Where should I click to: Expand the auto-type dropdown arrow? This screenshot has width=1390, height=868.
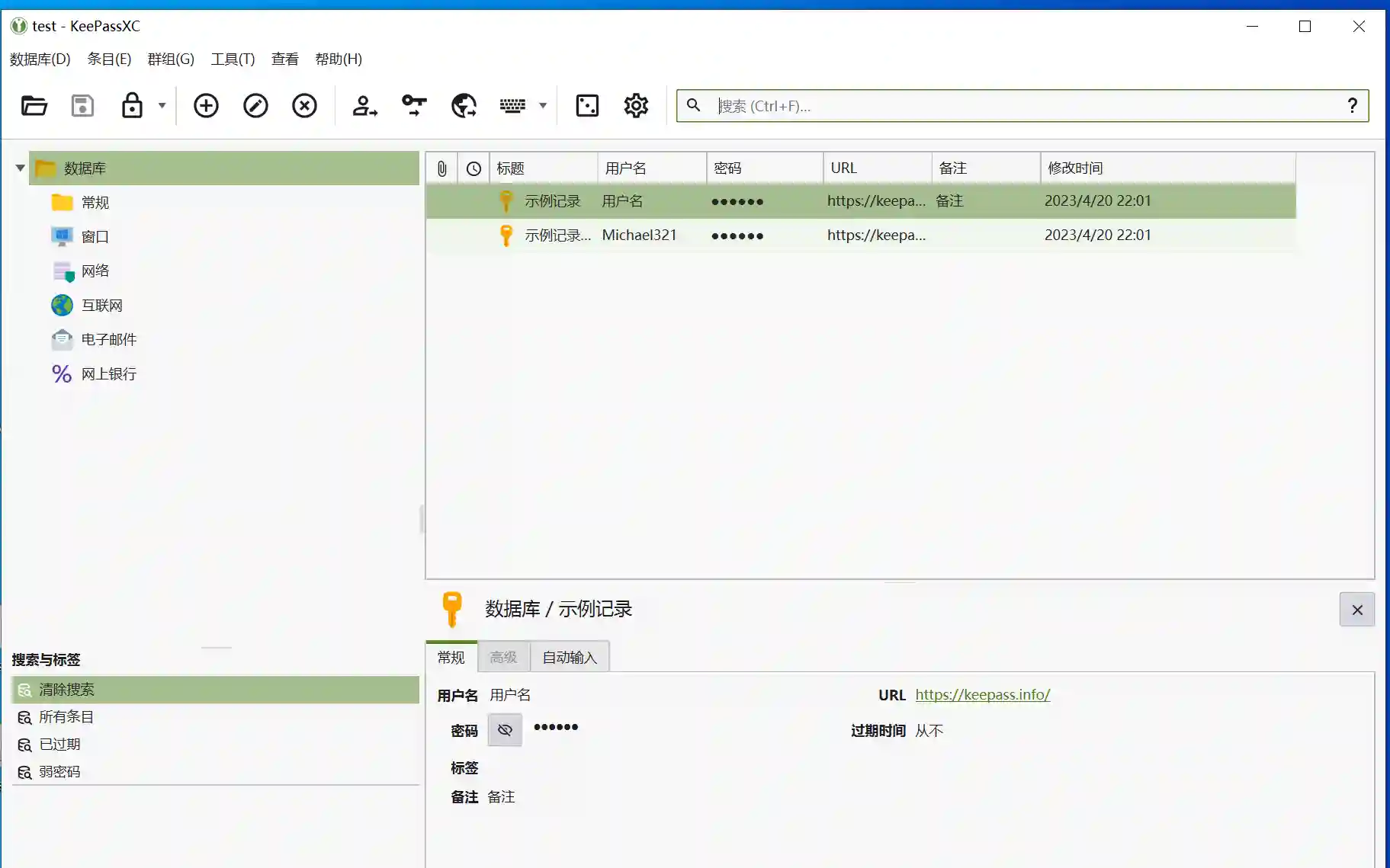click(x=543, y=105)
